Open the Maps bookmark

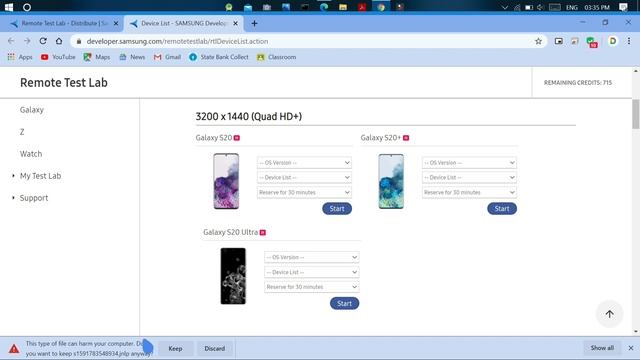pyautogui.click(x=97, y=57)
